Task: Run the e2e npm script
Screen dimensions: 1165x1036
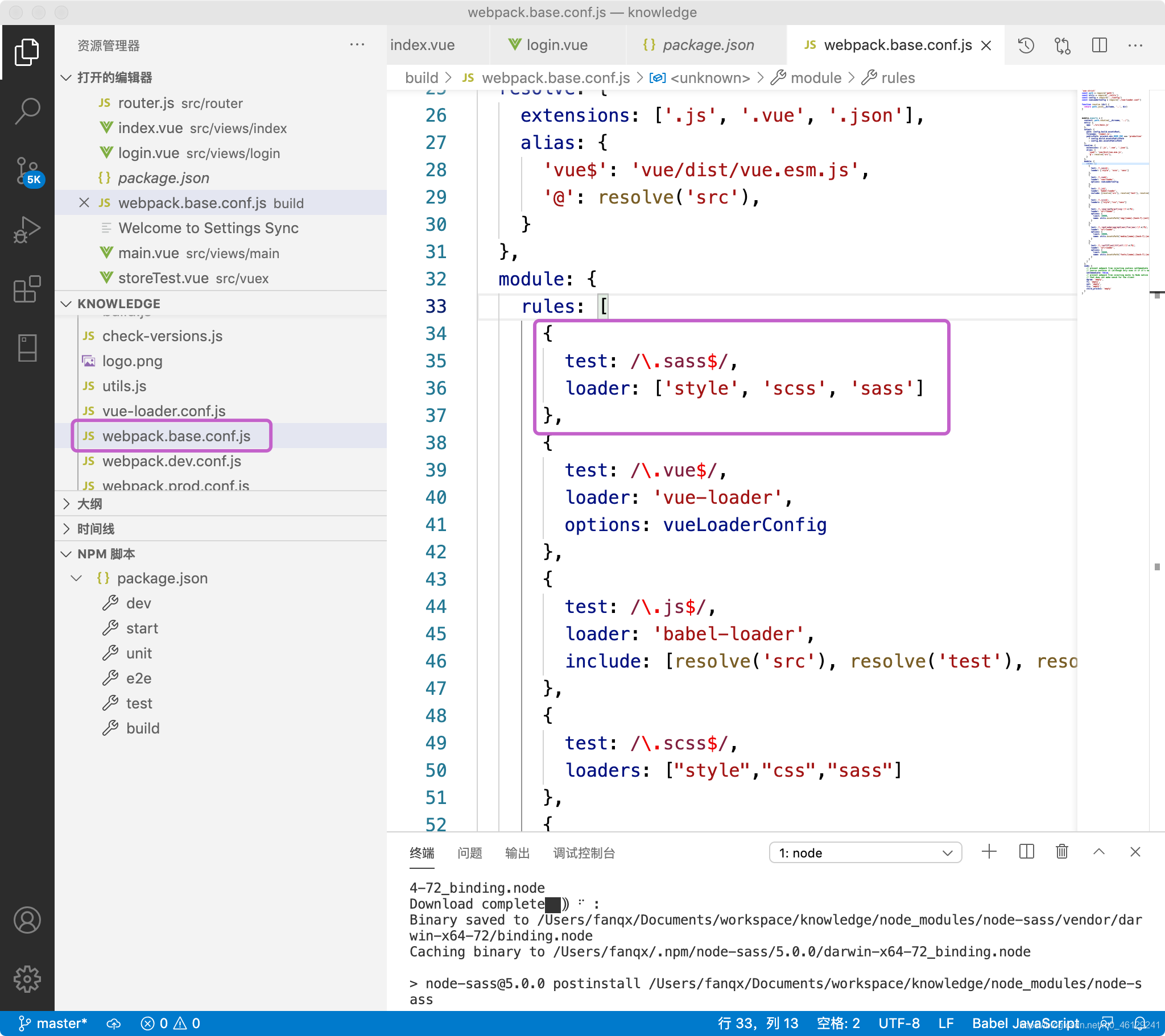Action: pos(138,678)
